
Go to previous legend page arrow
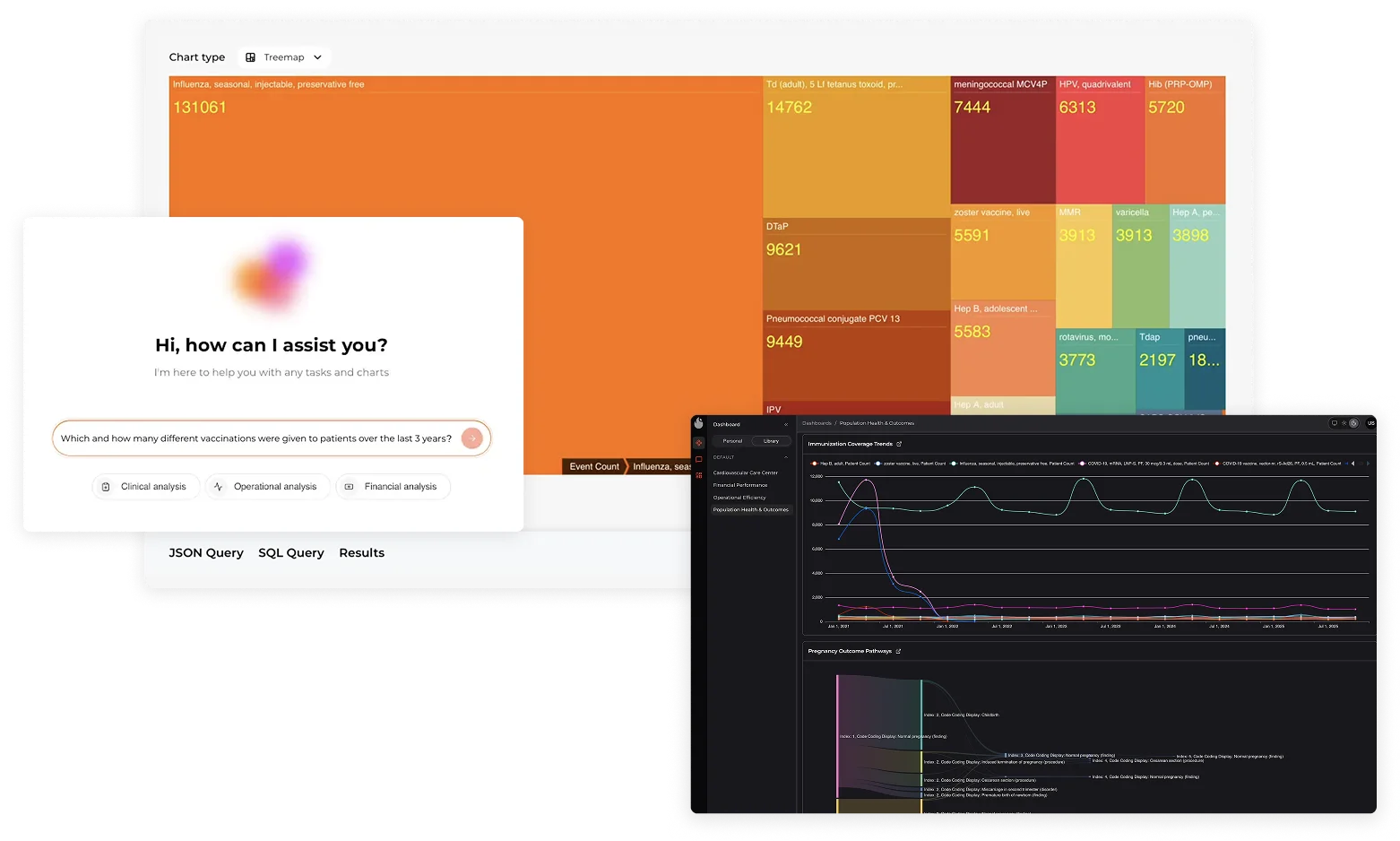1353,464
